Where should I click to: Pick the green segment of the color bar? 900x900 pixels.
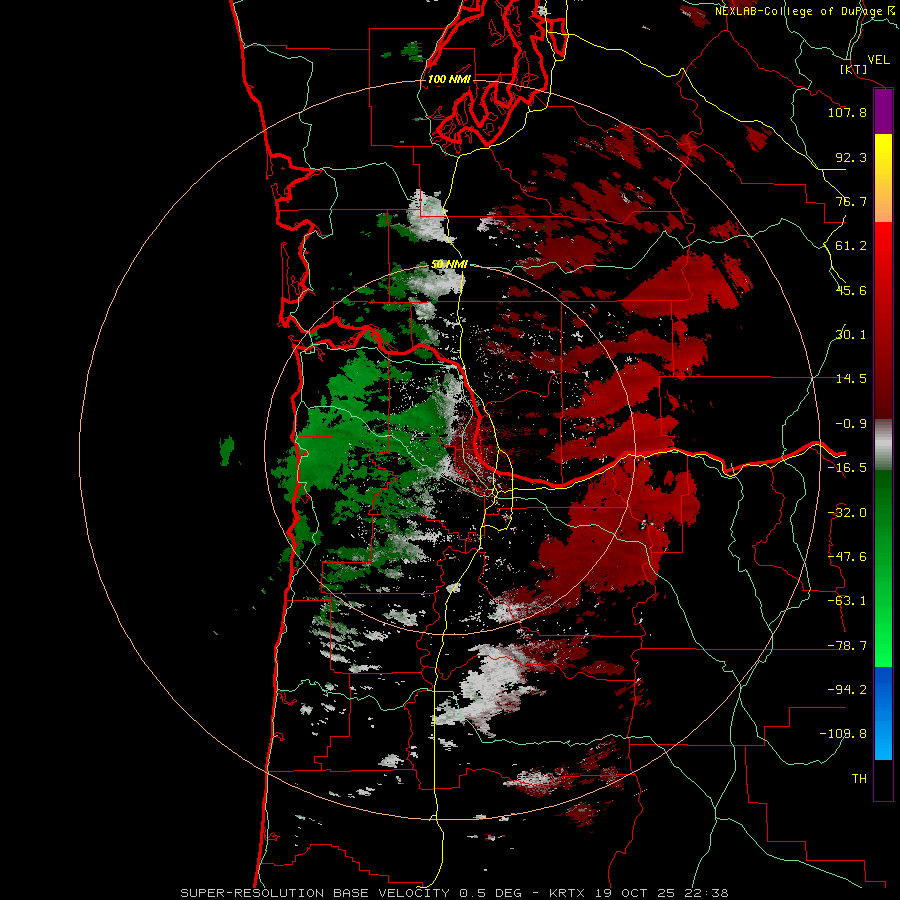883,568
